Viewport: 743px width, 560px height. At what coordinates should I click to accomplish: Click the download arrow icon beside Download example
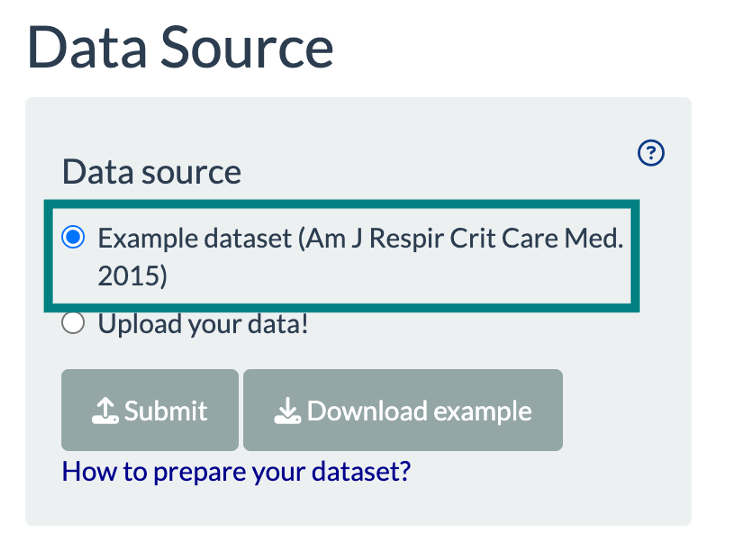coord(288,410)
